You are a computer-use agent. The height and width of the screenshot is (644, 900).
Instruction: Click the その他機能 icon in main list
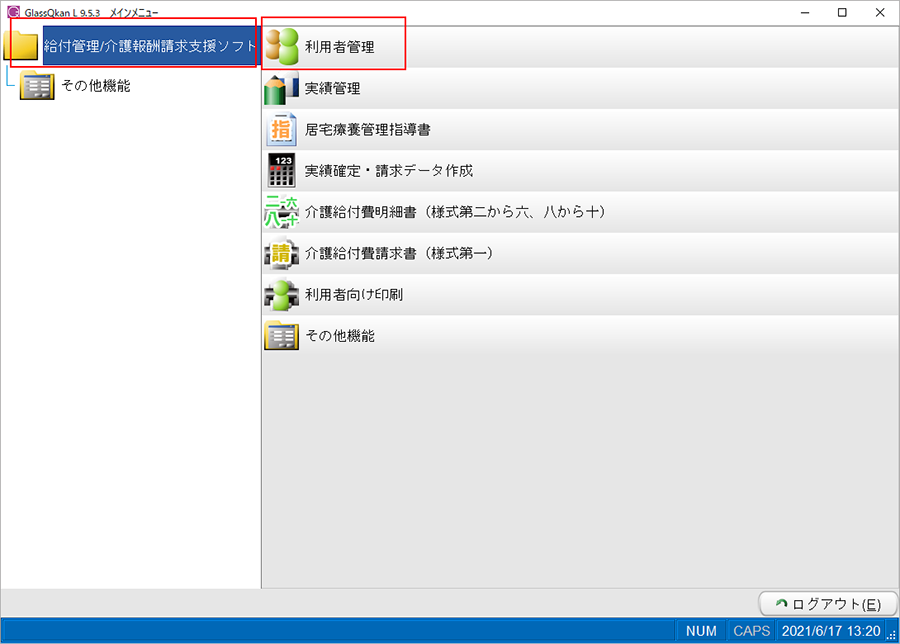(282, 336)
